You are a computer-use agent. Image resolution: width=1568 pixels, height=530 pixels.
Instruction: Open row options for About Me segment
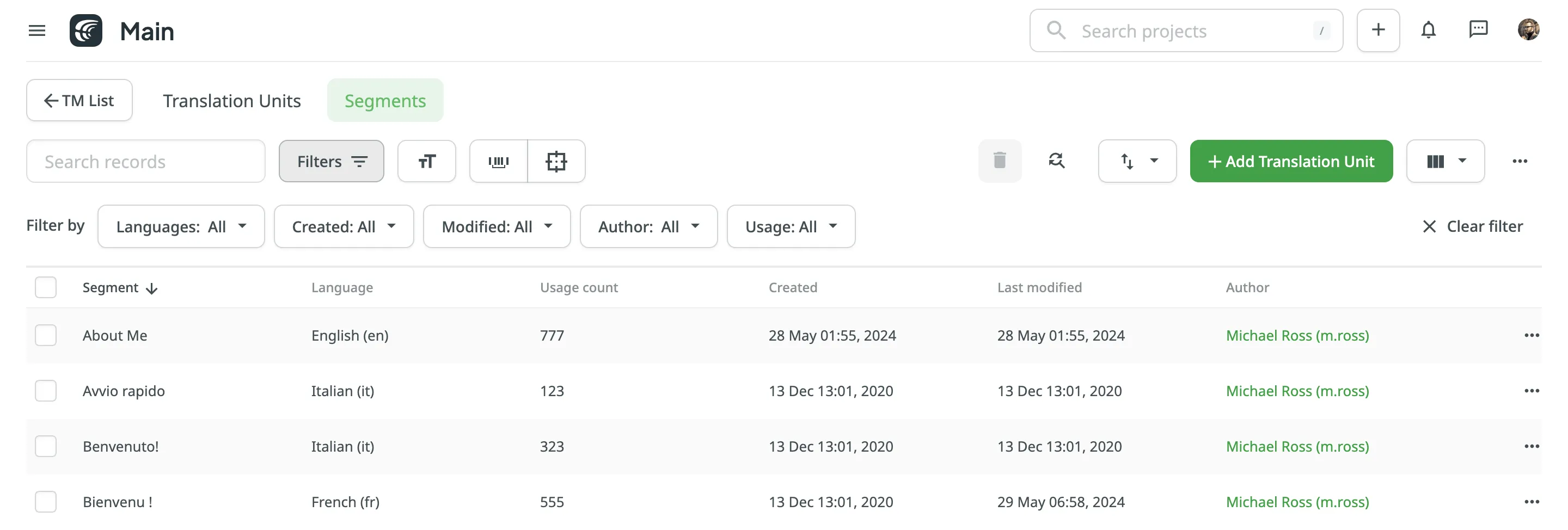pyautogui.click(x=1532, y=335)
